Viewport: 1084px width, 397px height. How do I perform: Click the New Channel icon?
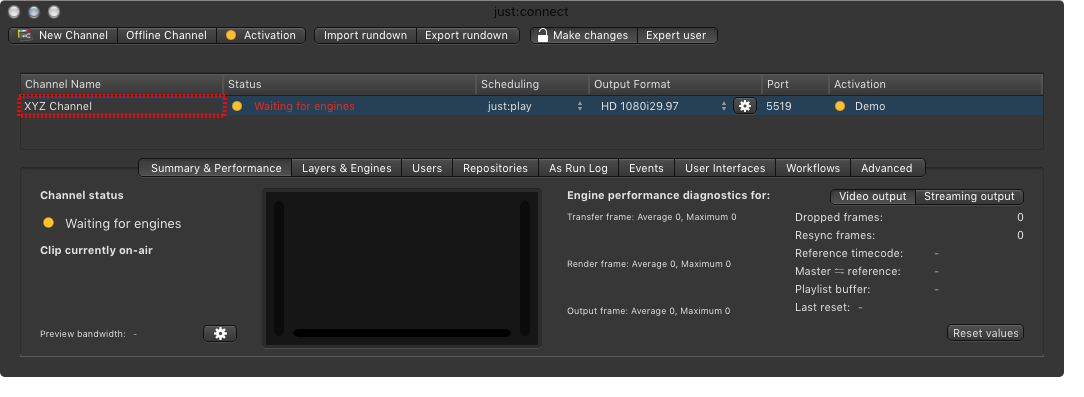click(x=25, y=35)
